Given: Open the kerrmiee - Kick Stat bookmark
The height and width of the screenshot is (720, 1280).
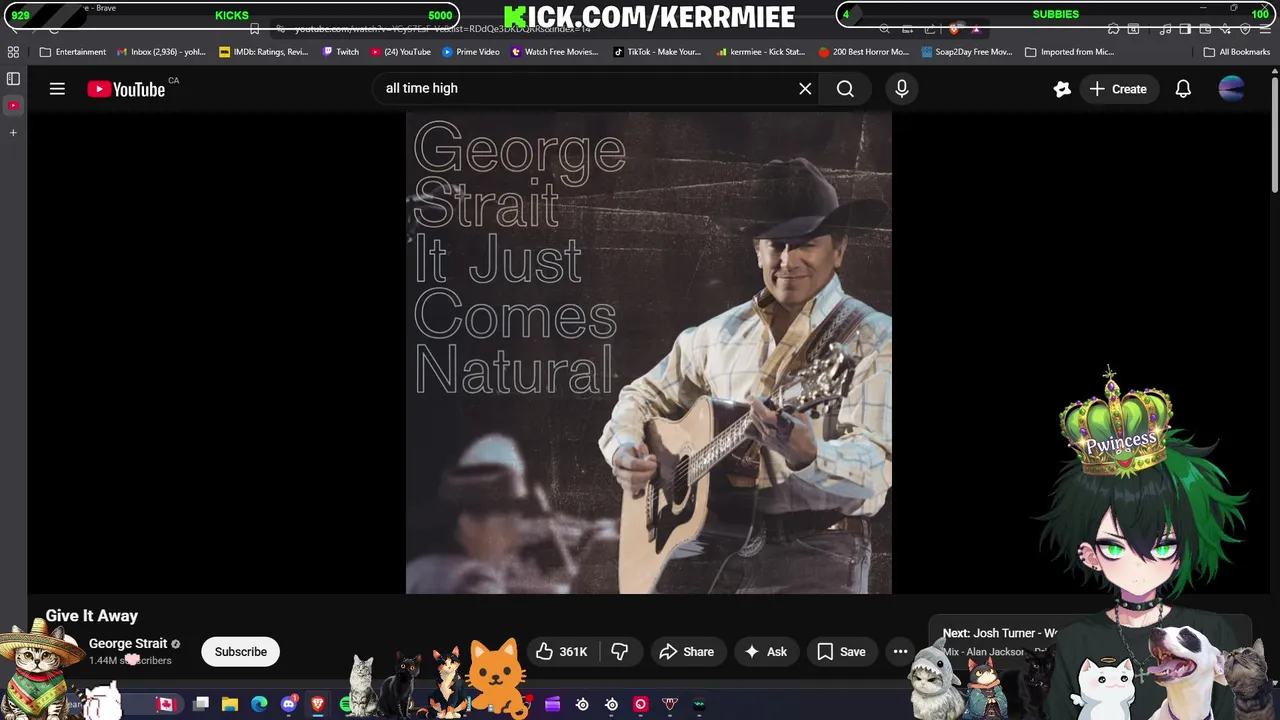Looking at the screenshot, I should coord(761,52).
